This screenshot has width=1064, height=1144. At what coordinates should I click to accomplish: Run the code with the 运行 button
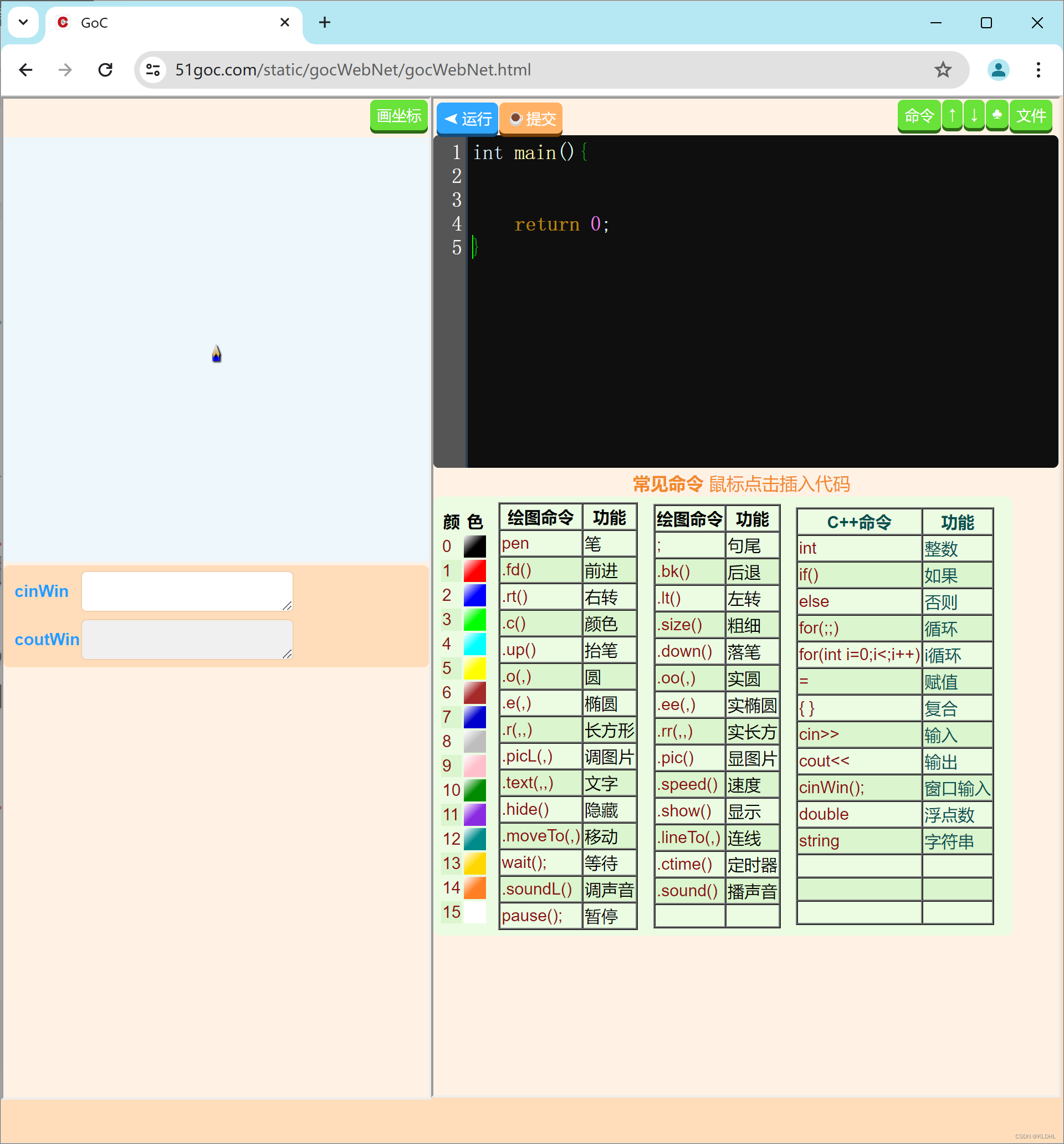pyautogui.click(x=467, y=119)
